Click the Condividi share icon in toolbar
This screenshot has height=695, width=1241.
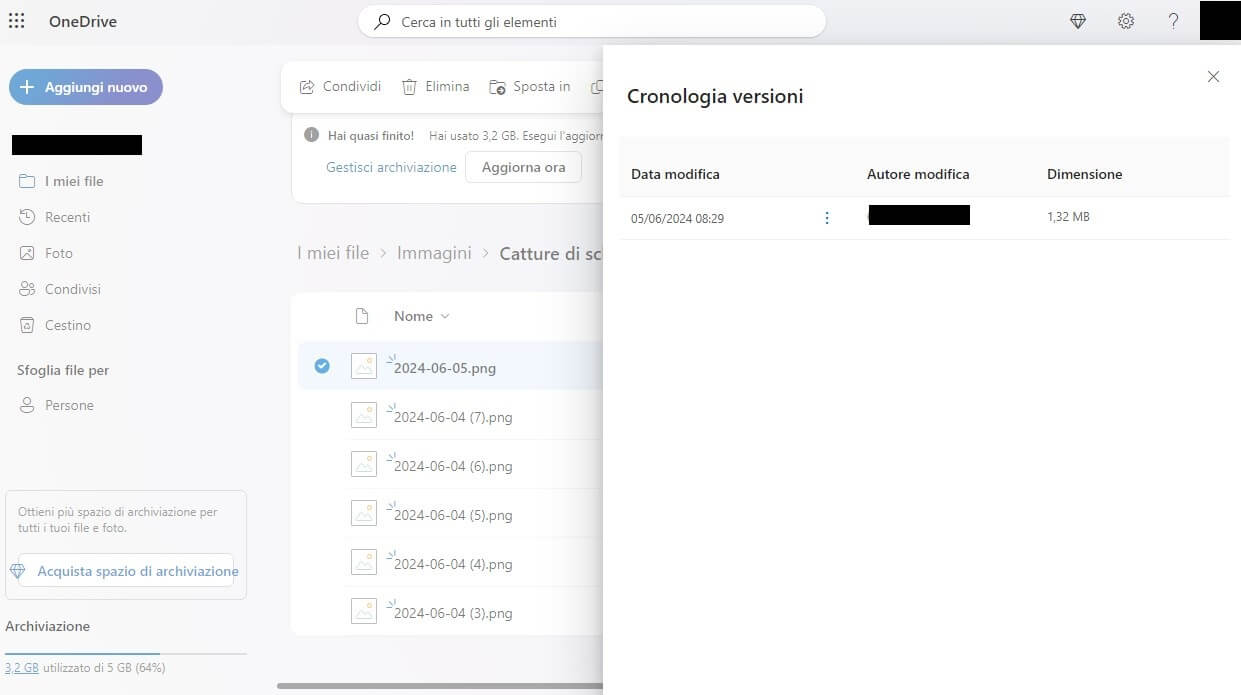coord(307,86)
